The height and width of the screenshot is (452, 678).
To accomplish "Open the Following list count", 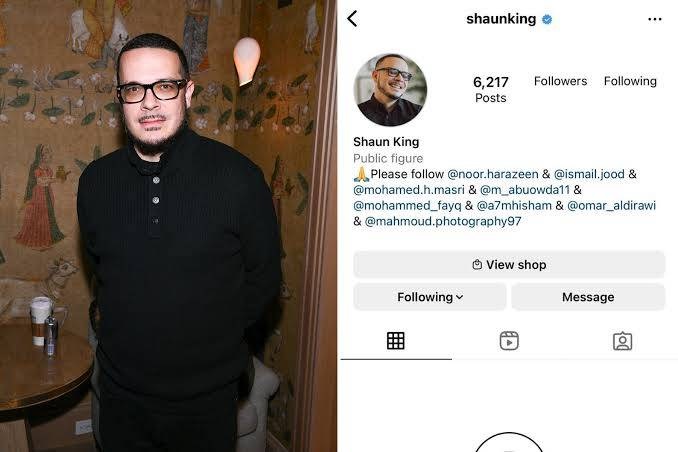I will (630, 81).
